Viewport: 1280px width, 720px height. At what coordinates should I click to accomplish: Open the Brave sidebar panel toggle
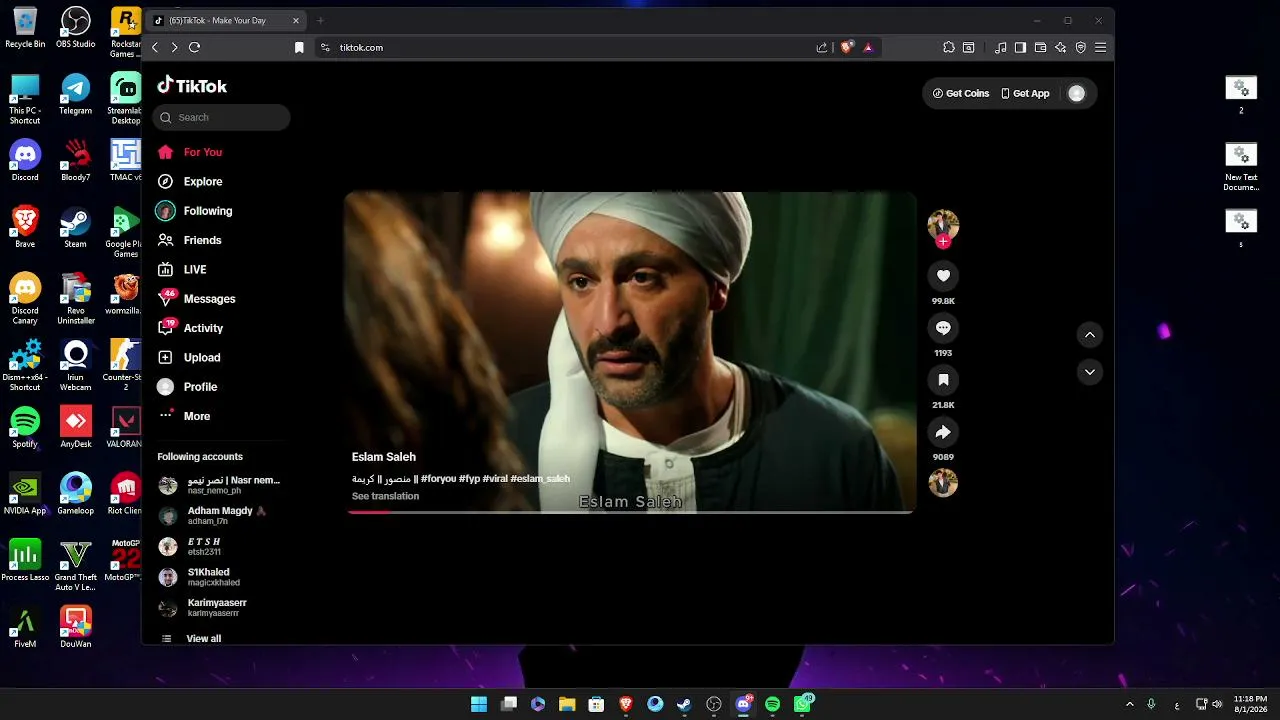click(1020, 47)
